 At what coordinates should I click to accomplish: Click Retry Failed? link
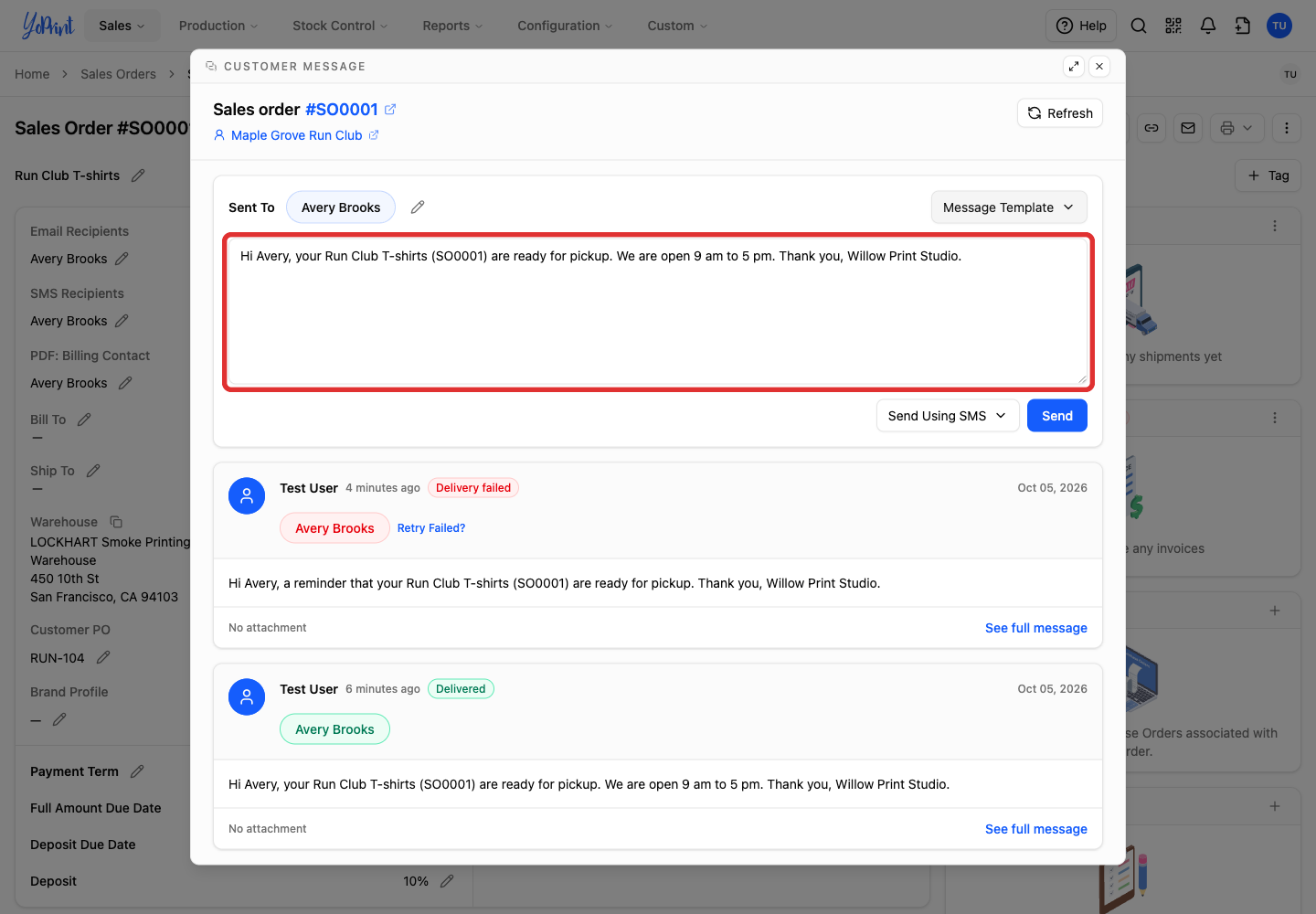(431, 528)
